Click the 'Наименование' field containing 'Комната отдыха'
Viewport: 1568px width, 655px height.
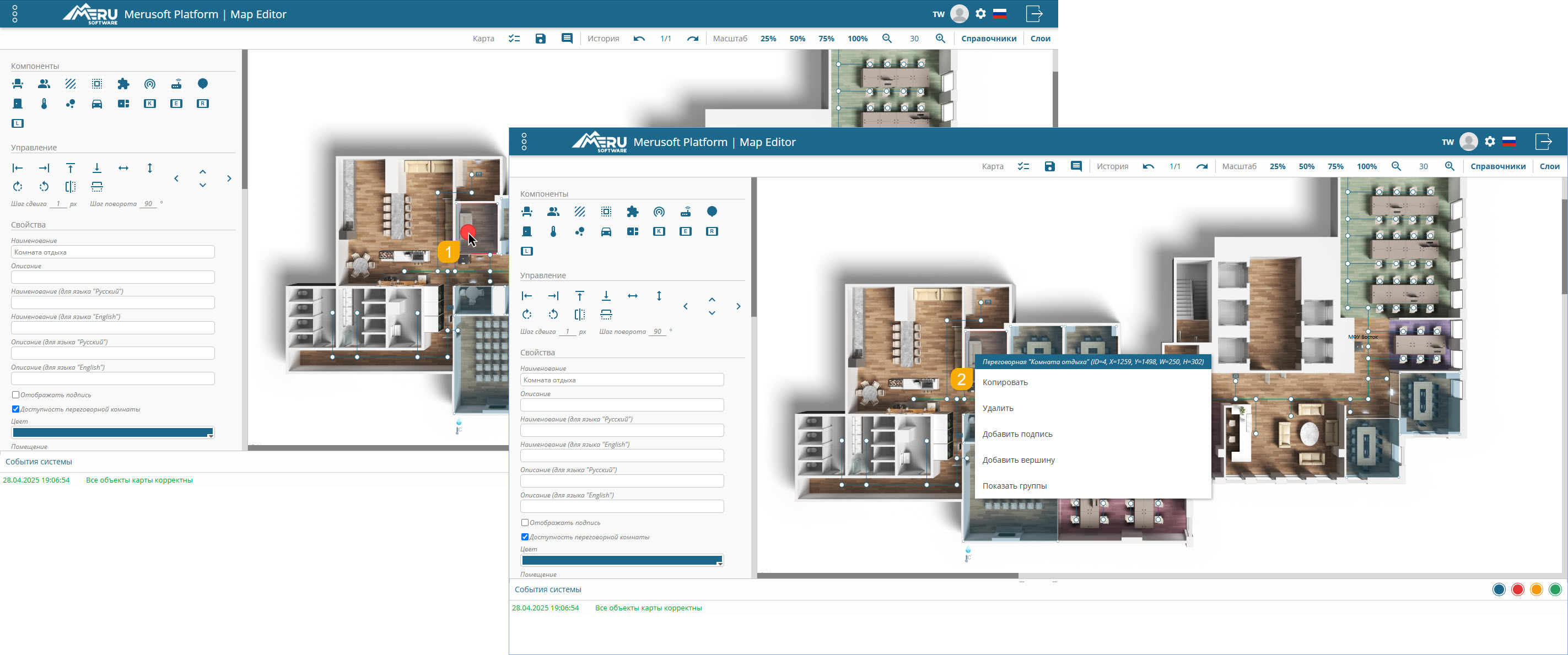622,380
